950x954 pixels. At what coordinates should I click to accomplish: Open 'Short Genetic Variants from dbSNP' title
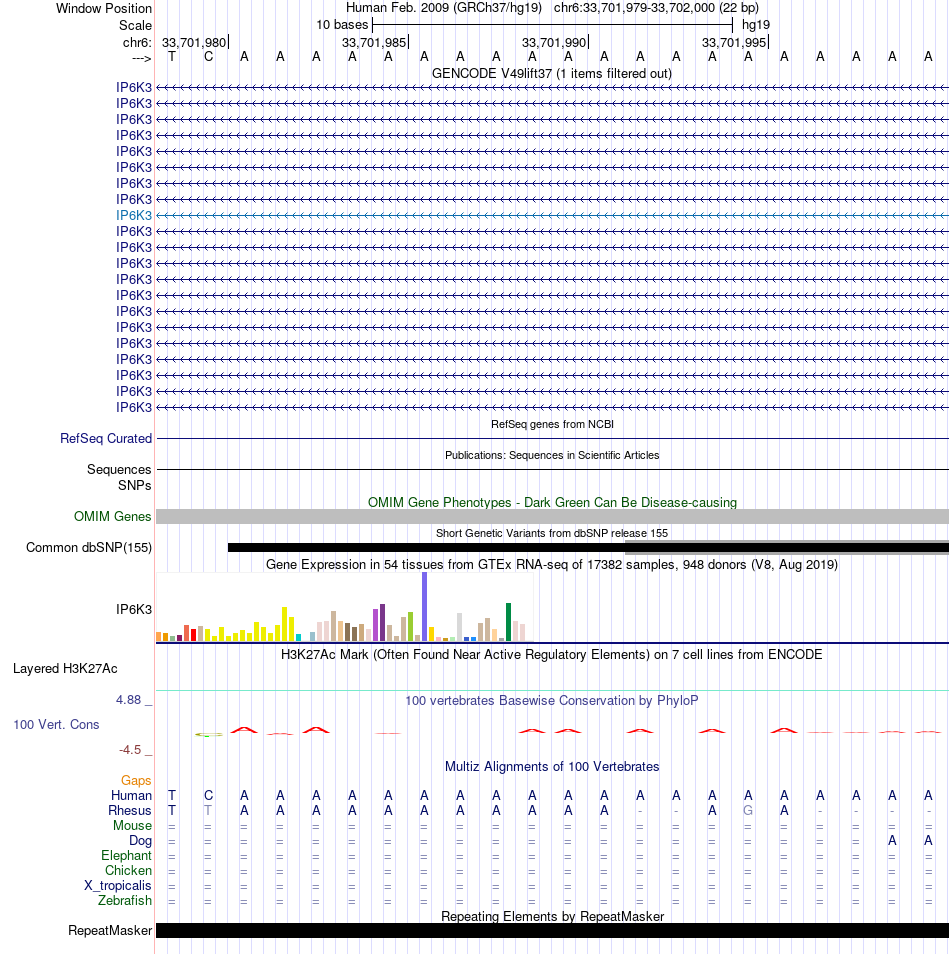[552, 533]
